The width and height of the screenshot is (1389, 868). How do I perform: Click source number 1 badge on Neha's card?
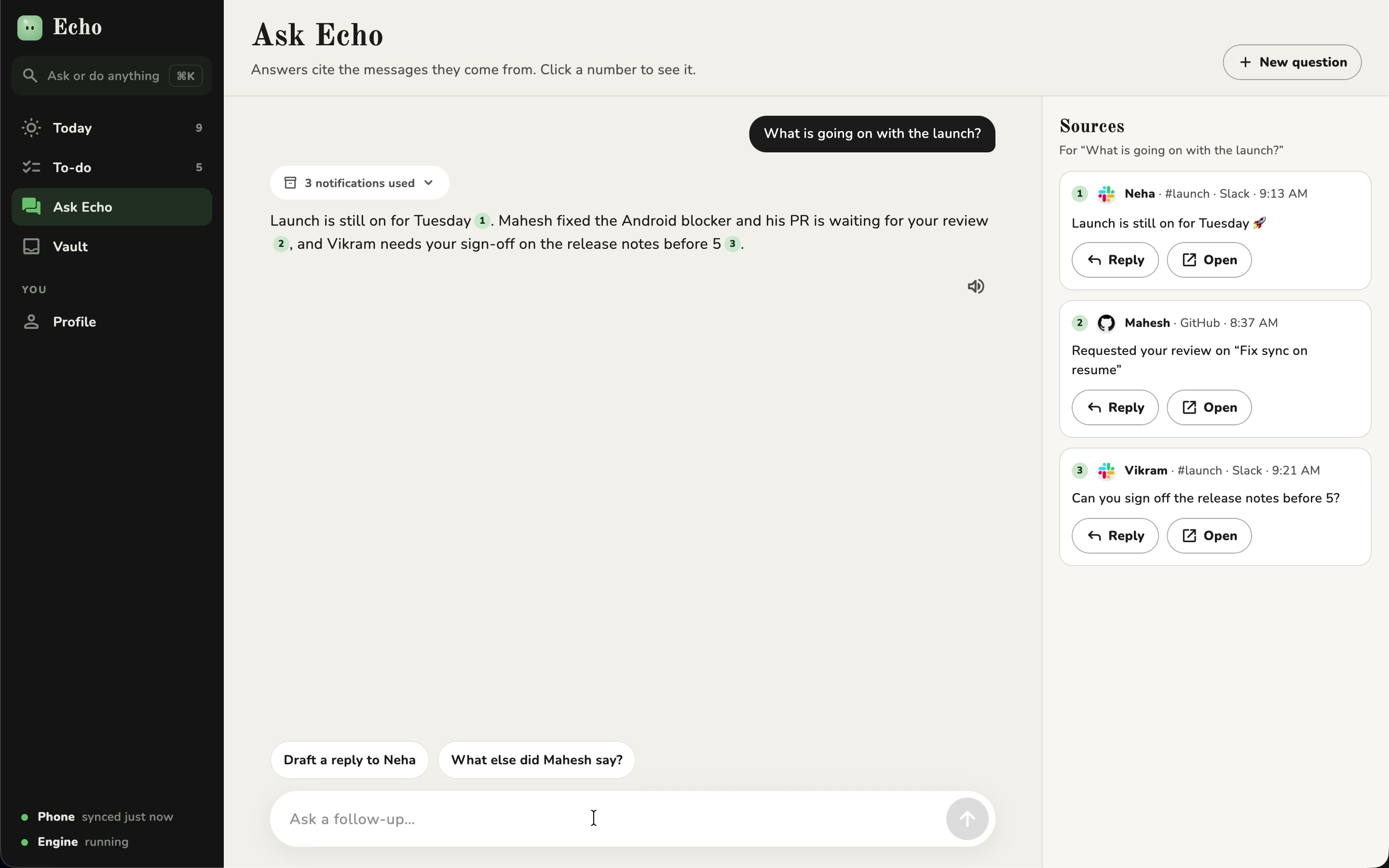click(1080, 193)
